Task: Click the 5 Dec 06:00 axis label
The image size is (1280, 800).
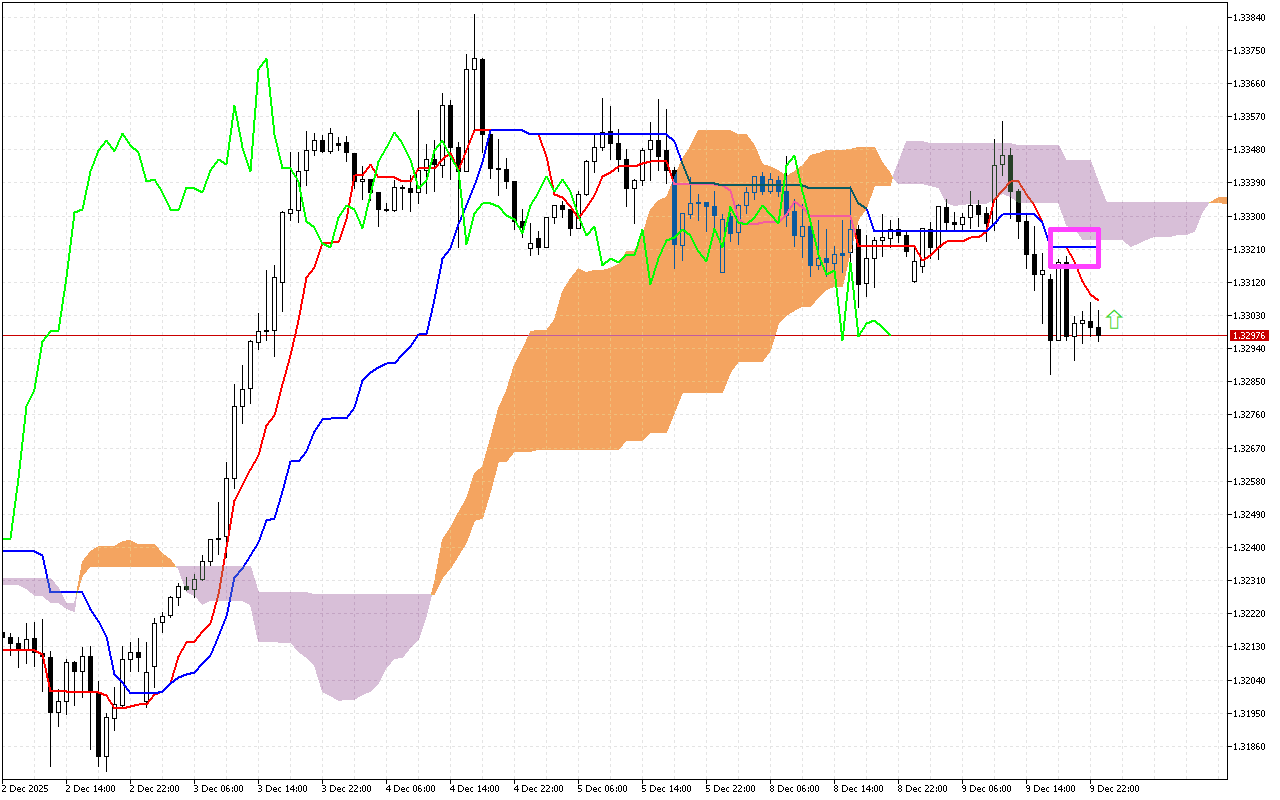Action: point(600,788)
